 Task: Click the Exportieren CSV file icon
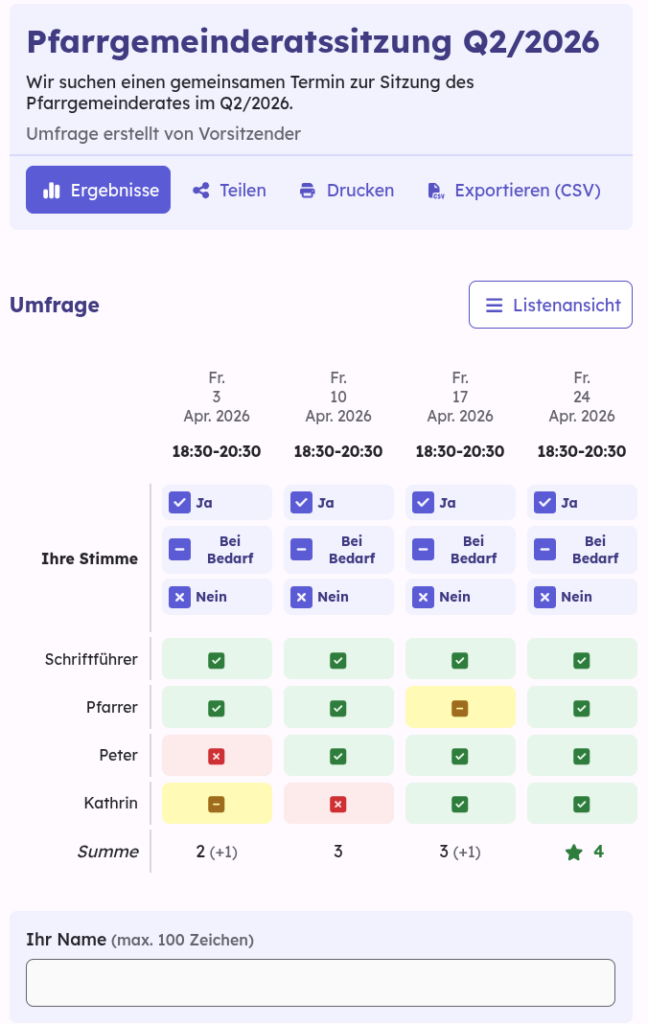[x=435, y=190]
